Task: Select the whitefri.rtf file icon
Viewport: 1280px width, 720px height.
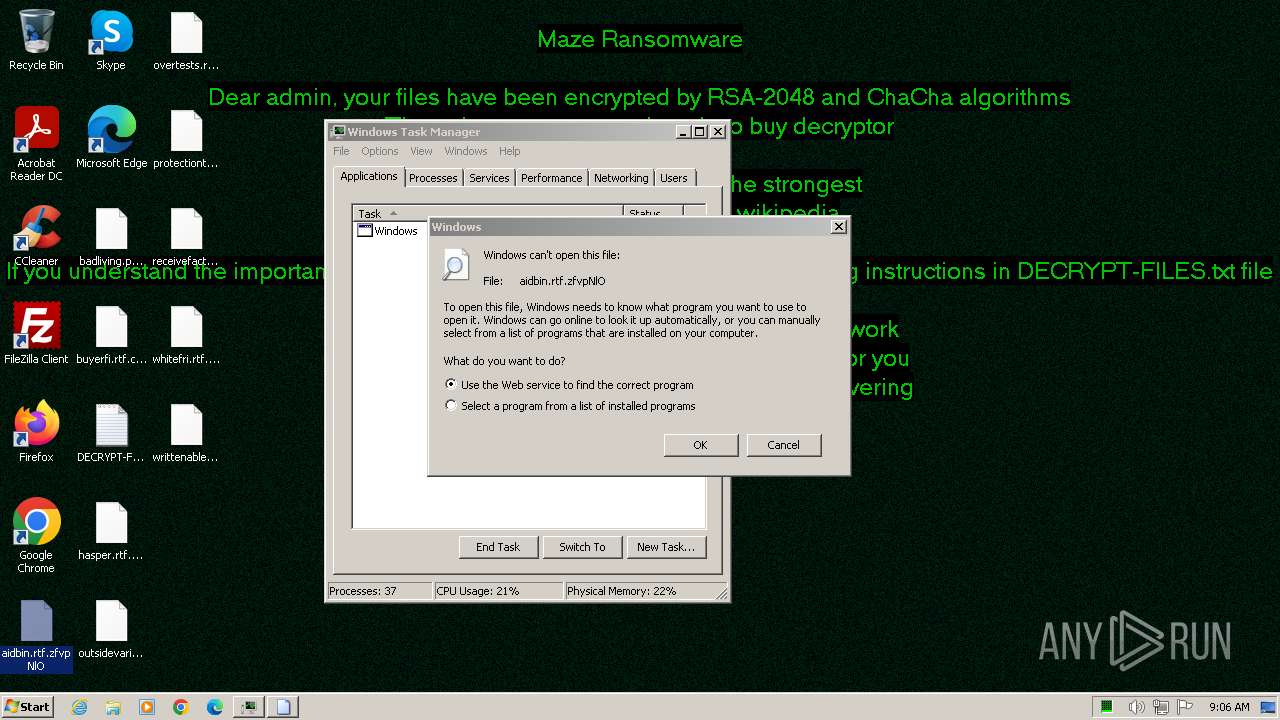Action: 186,334
